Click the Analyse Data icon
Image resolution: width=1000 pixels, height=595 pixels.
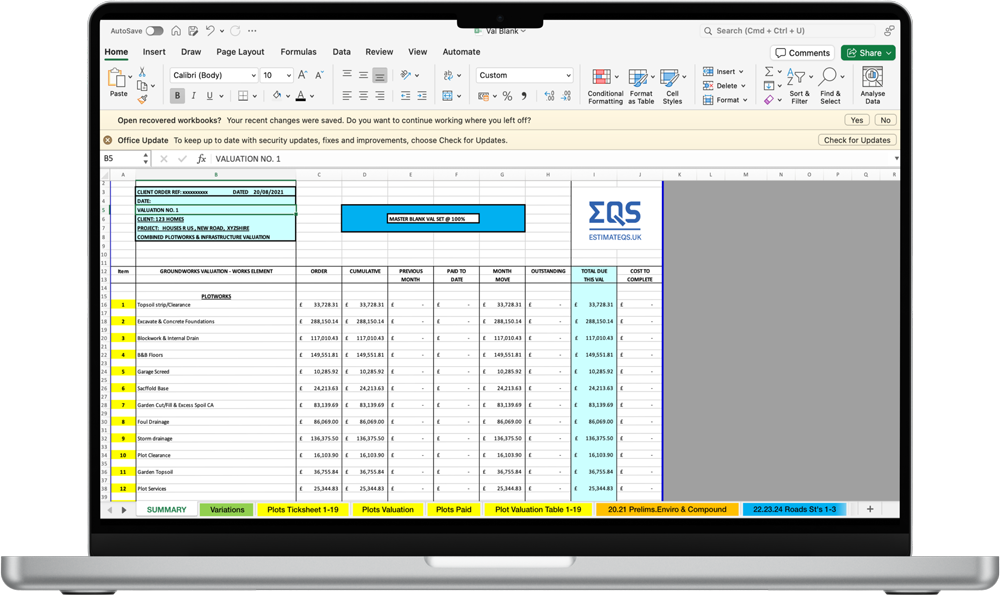[x=872, y=77]
